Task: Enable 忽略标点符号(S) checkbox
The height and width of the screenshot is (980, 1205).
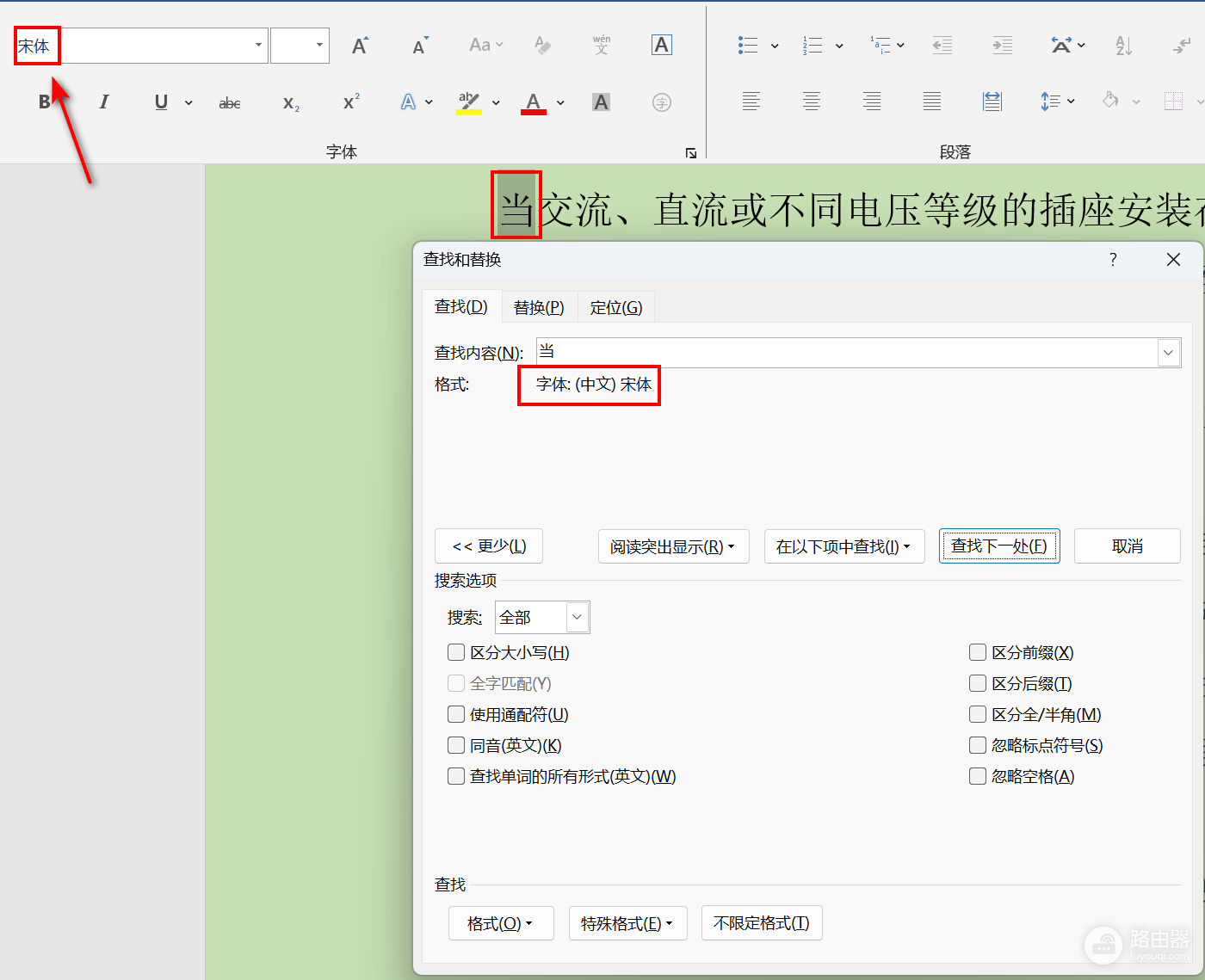Action: [978, 745]
